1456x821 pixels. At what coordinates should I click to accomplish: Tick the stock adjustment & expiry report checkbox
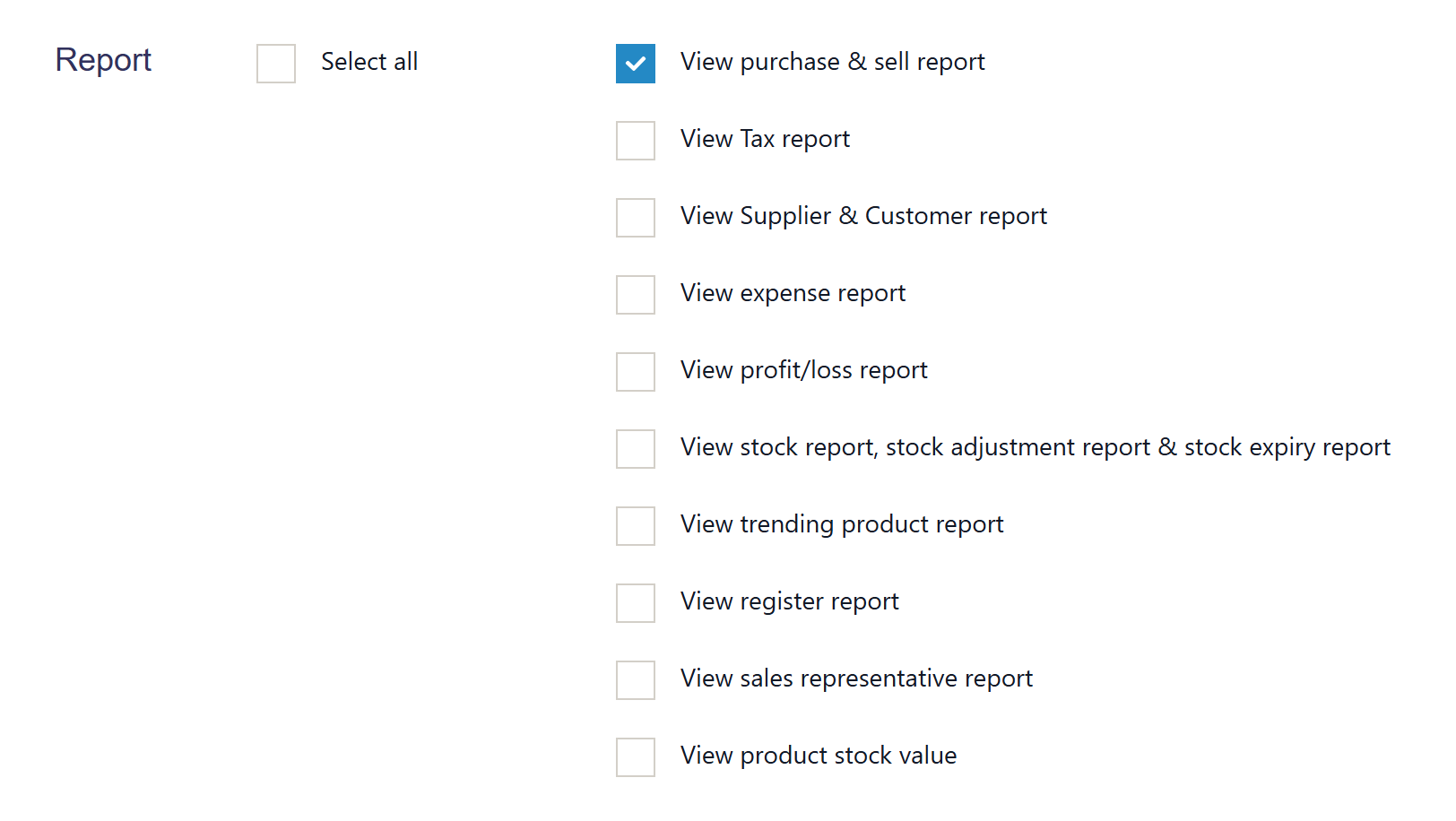pyautogui.click(x=636, y=449)
